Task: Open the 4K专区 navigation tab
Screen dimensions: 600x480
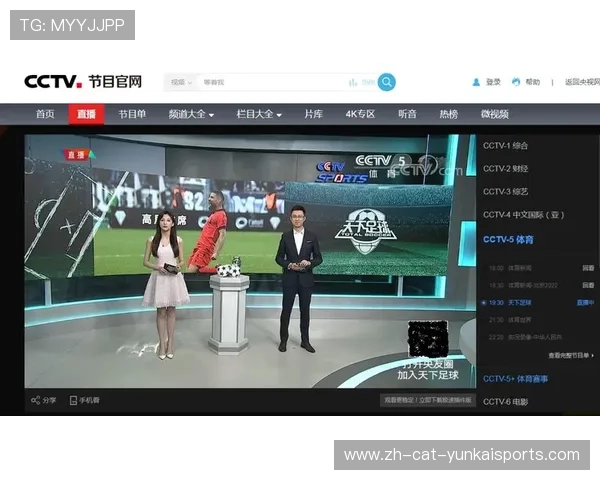Action: tap(360, 114)
